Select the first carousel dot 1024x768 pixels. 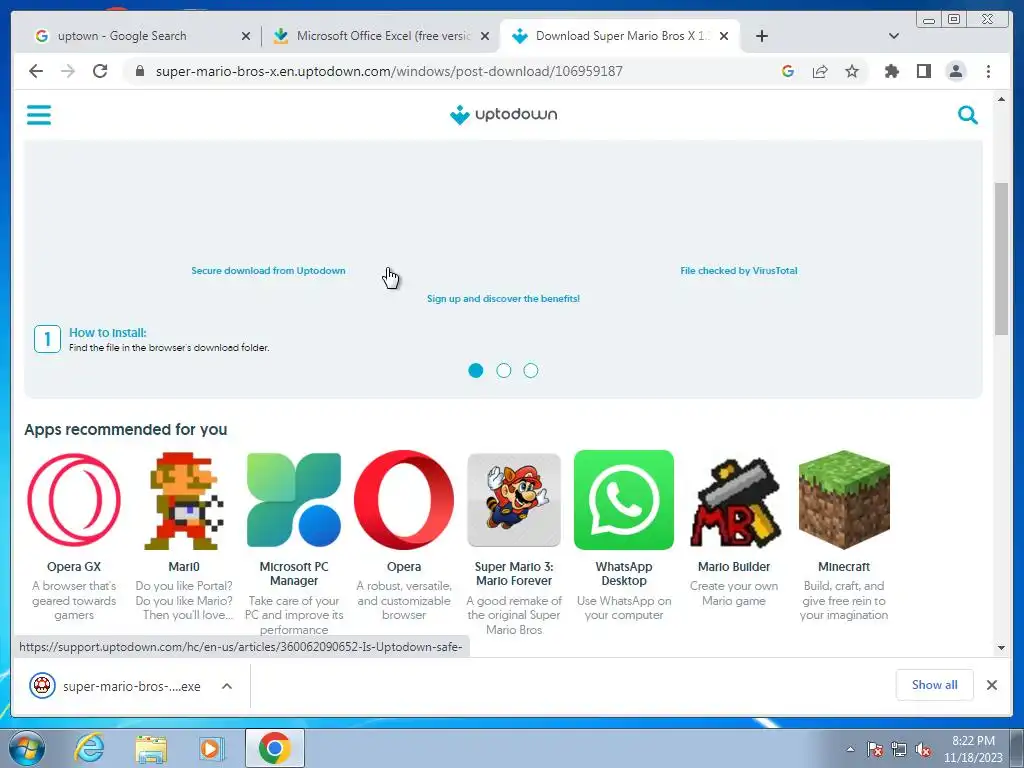(x=475, y=370)
